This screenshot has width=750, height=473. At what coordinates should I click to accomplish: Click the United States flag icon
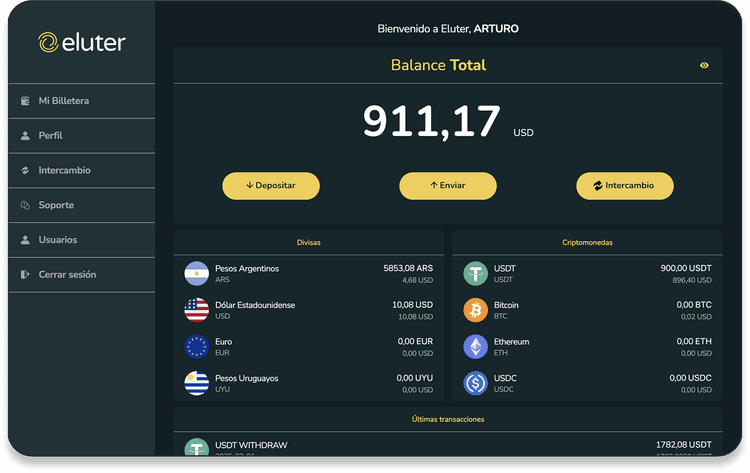point(196,310)
